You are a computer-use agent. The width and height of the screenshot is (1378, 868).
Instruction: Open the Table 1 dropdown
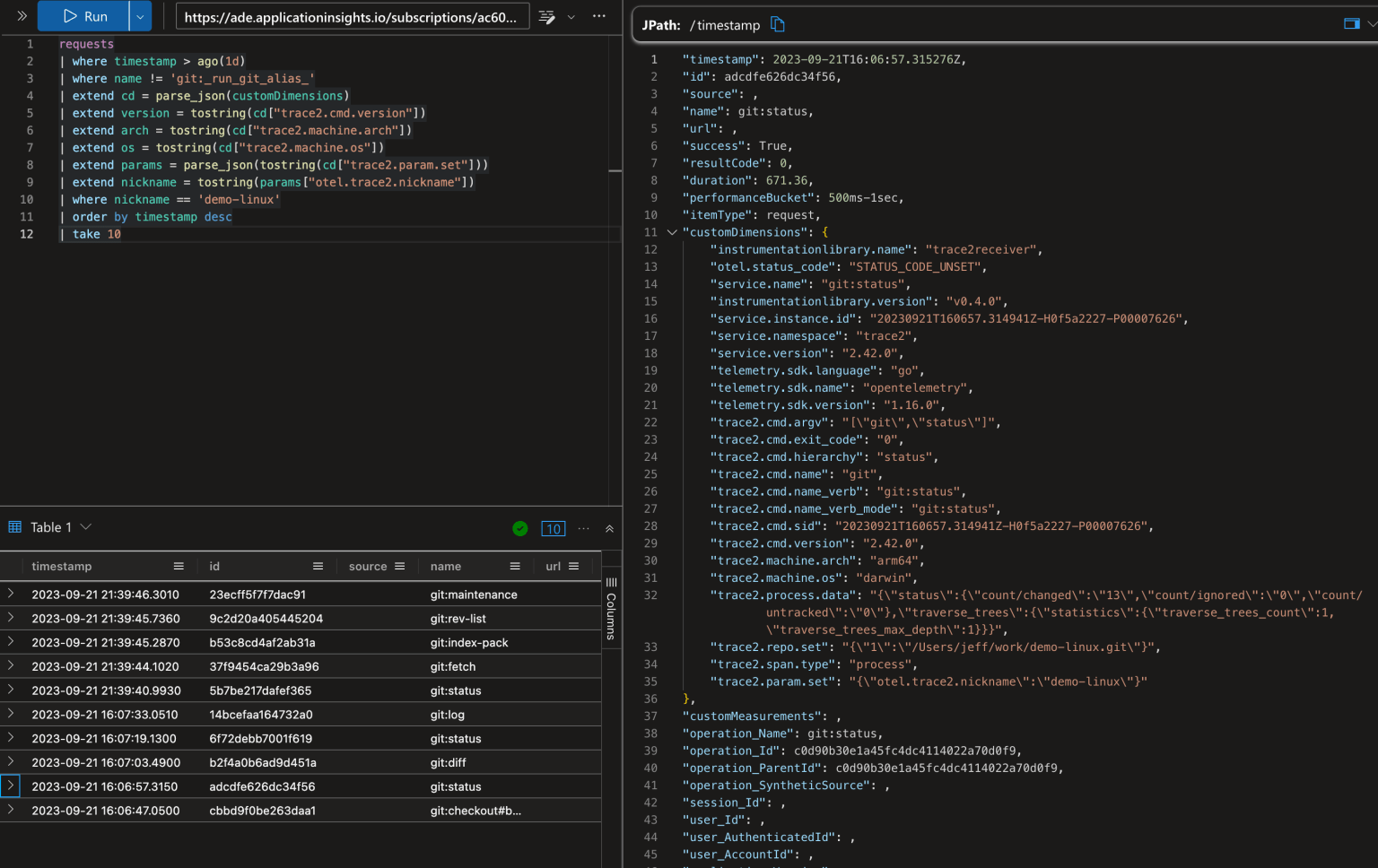click(x=85, y=527)
